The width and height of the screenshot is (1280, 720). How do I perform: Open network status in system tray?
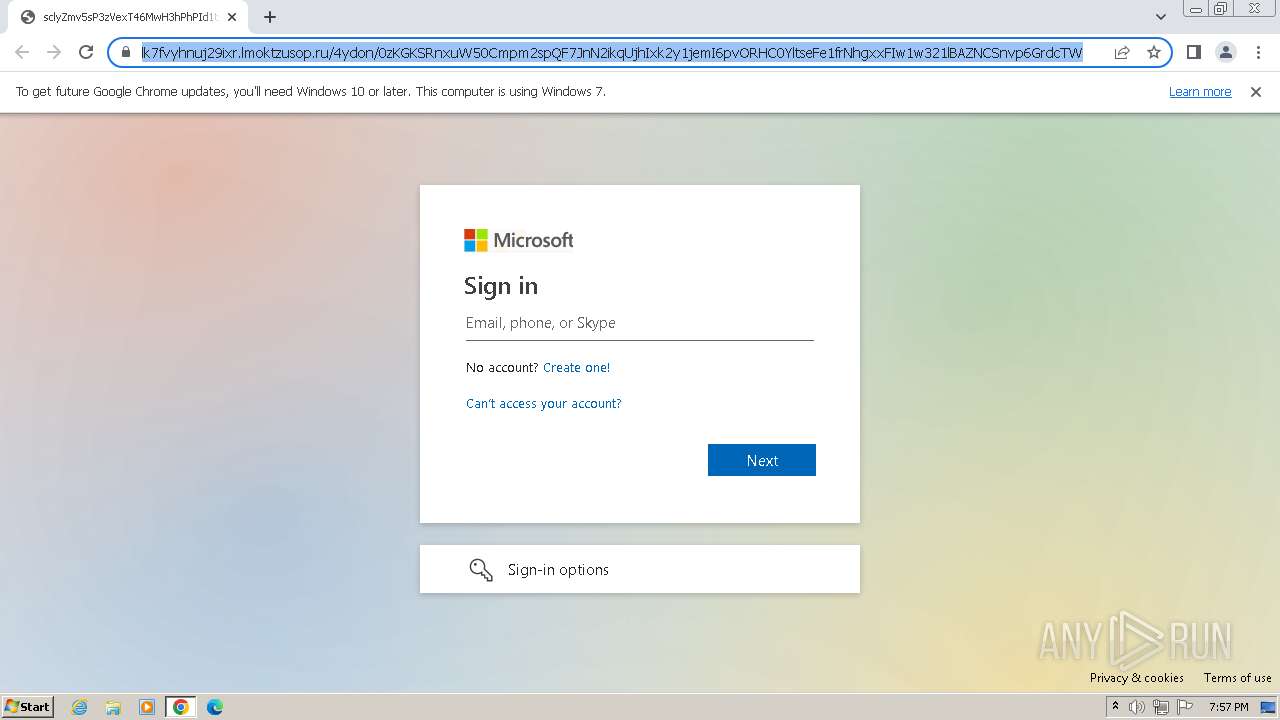[x=1161, y=707]
